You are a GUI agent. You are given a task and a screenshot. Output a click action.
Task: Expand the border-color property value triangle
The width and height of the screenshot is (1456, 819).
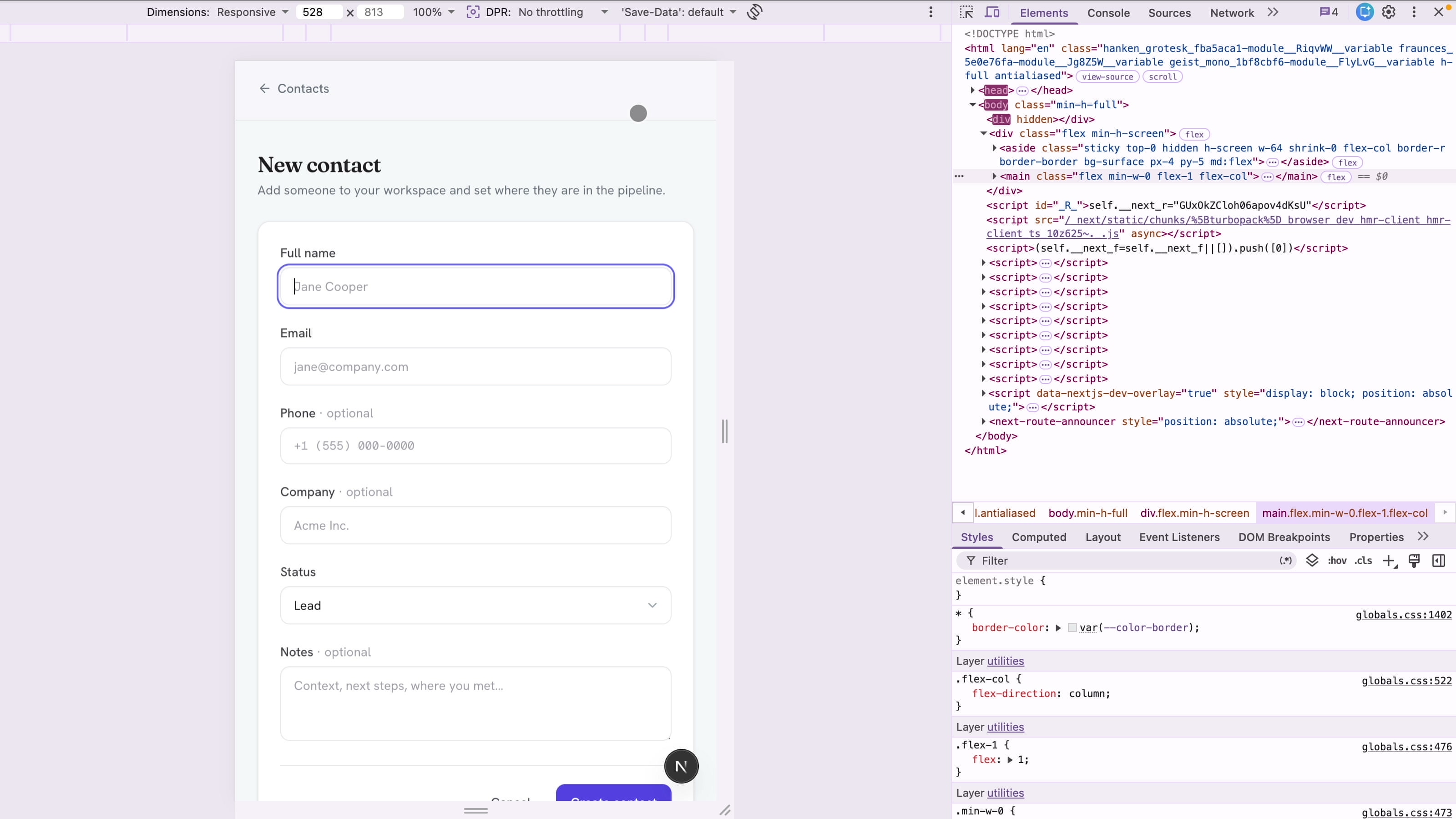[x=1058, y=628]
